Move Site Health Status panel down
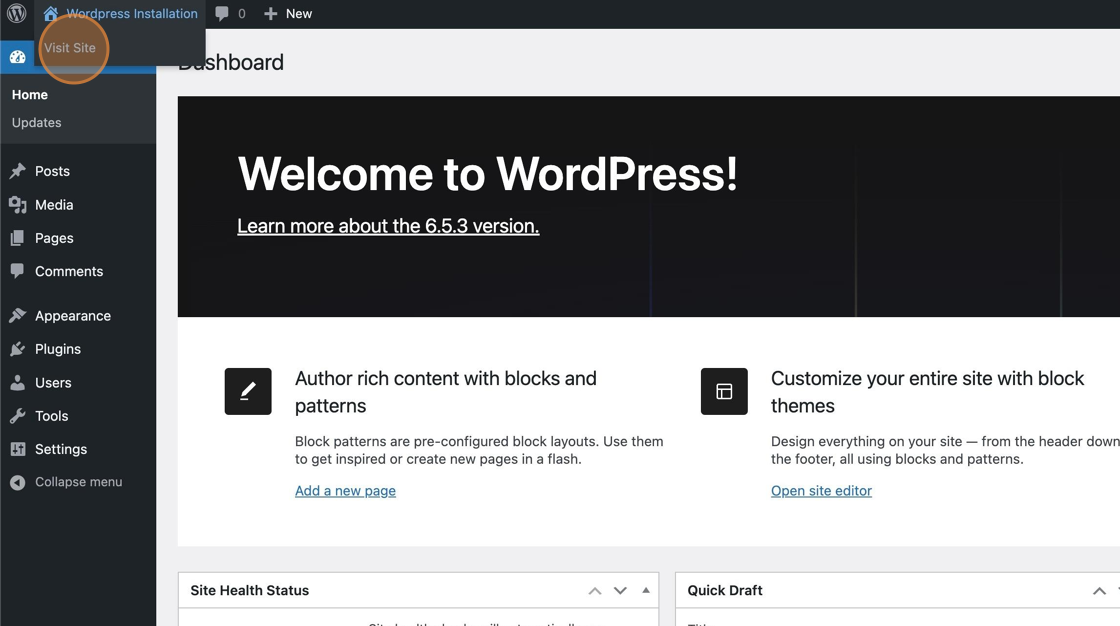This screenshot has height=626, width=1120. 620,591
